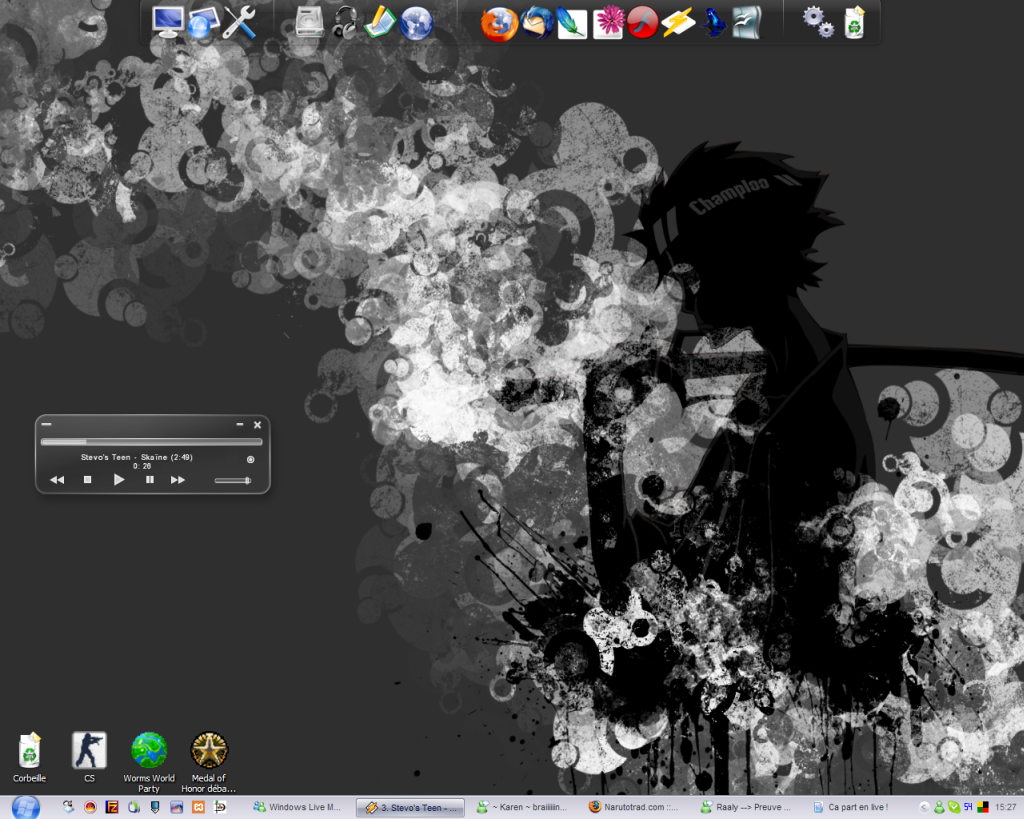Screen dimensions: 1024x819
Task: Open the Windows Start button
Action: pos(25,807)
